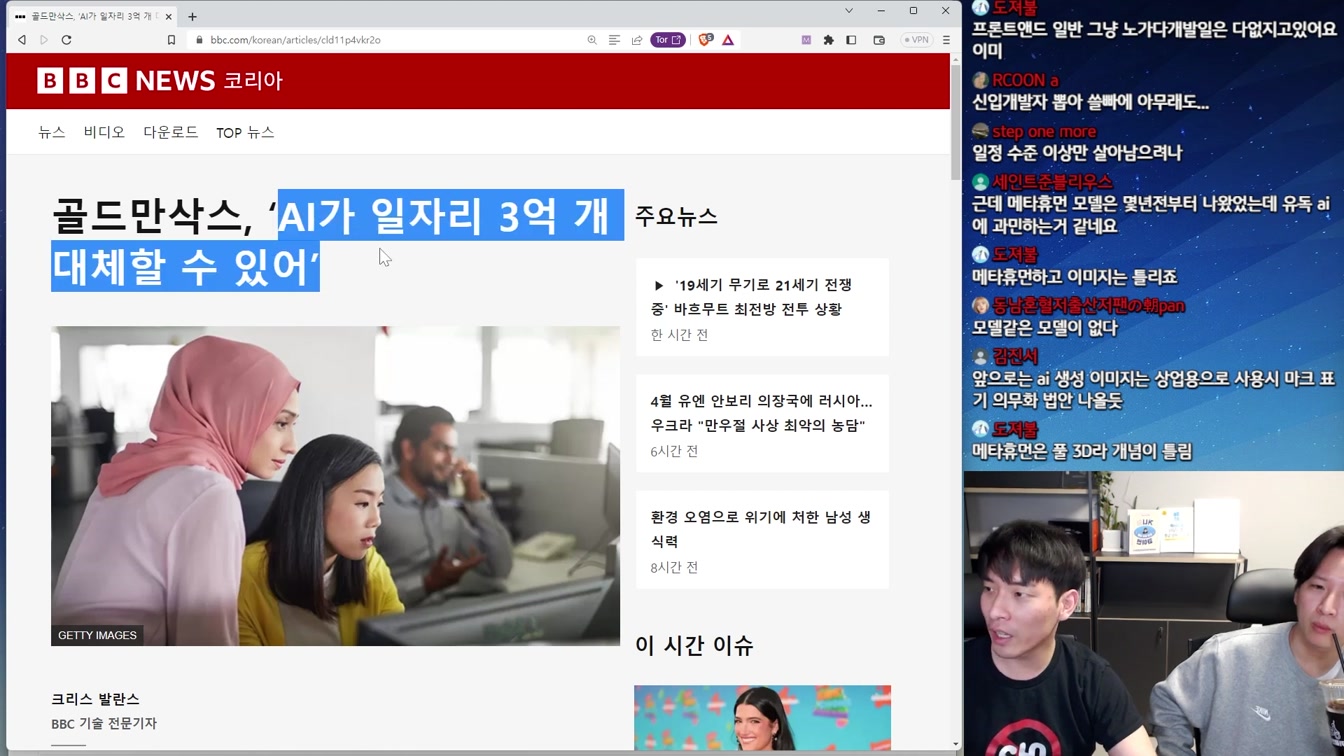The width and height of the screenshot is (1344, 756).
Task: Click the GETTY IMAGES credit label
Action: coord(97,635)
